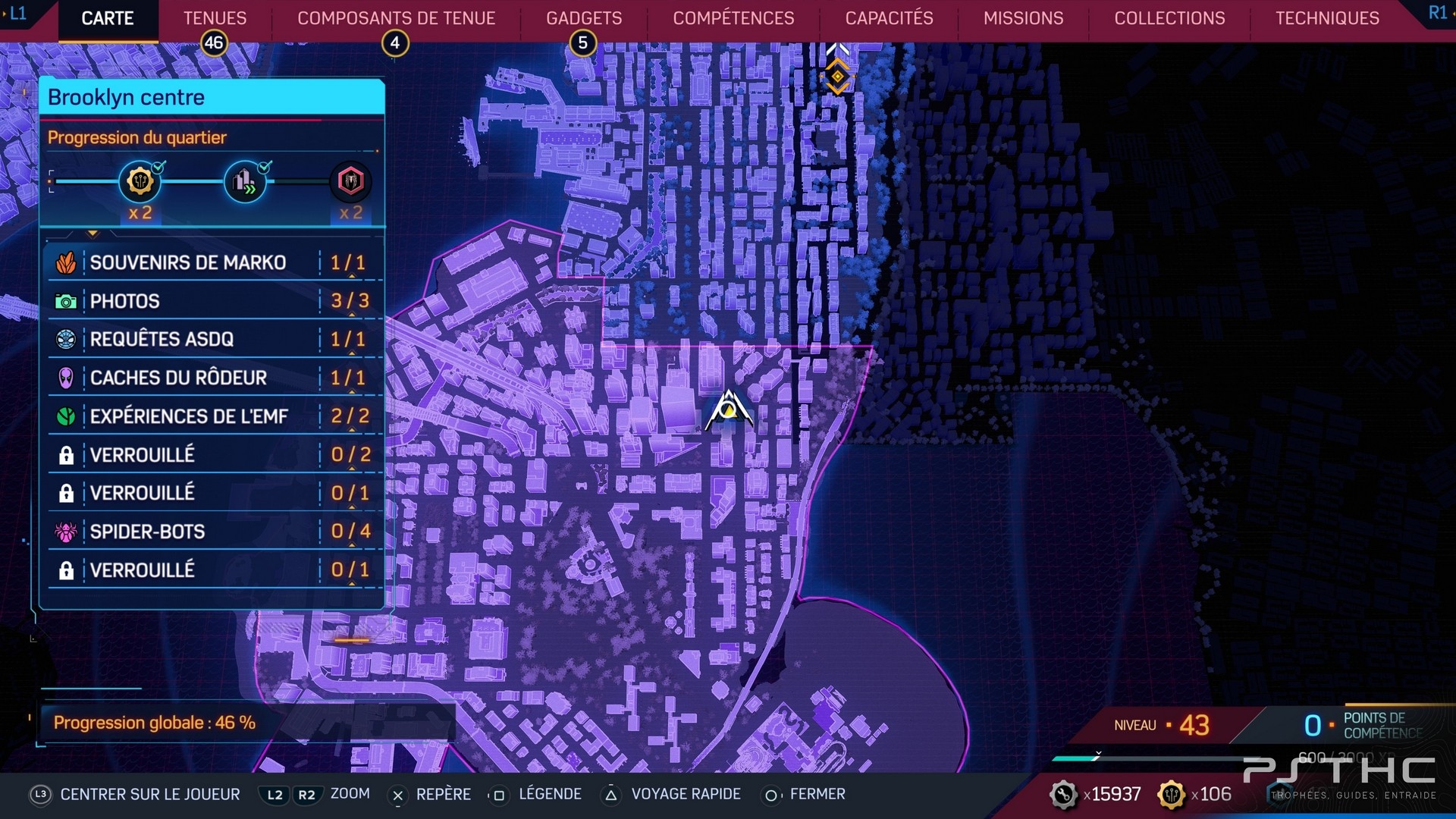This screenshot has height=819, width=1456.
Task: Click the orange expander arrow above the list
Action: 93,234
